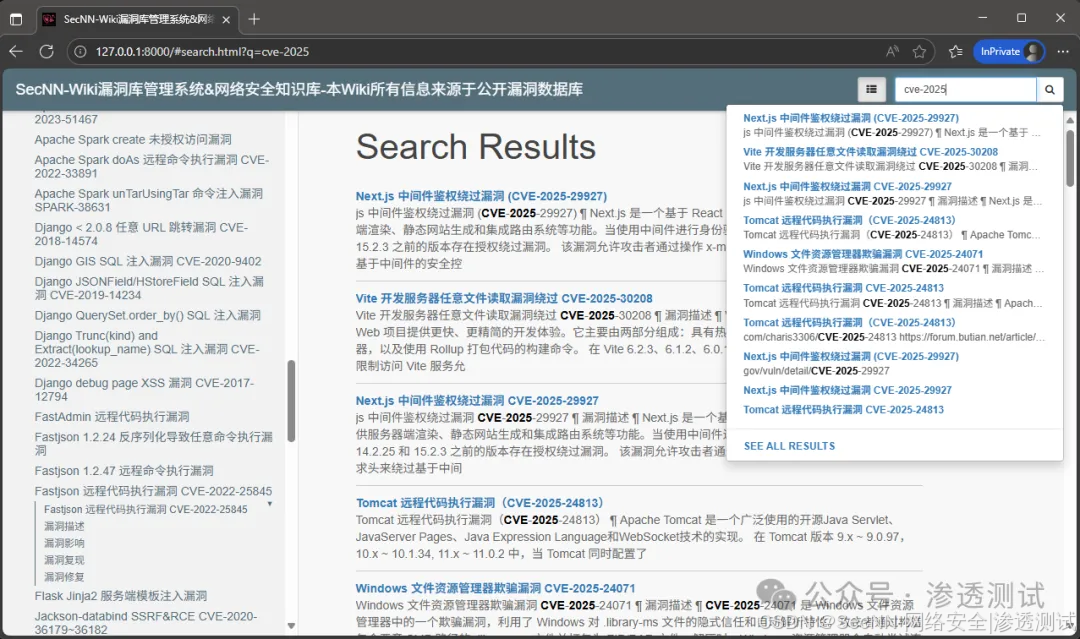1080x639 pixels.
Task: Open sidebar item Apache Spark create 未授权访问漏洞
Action: click(x=133, y=140)
